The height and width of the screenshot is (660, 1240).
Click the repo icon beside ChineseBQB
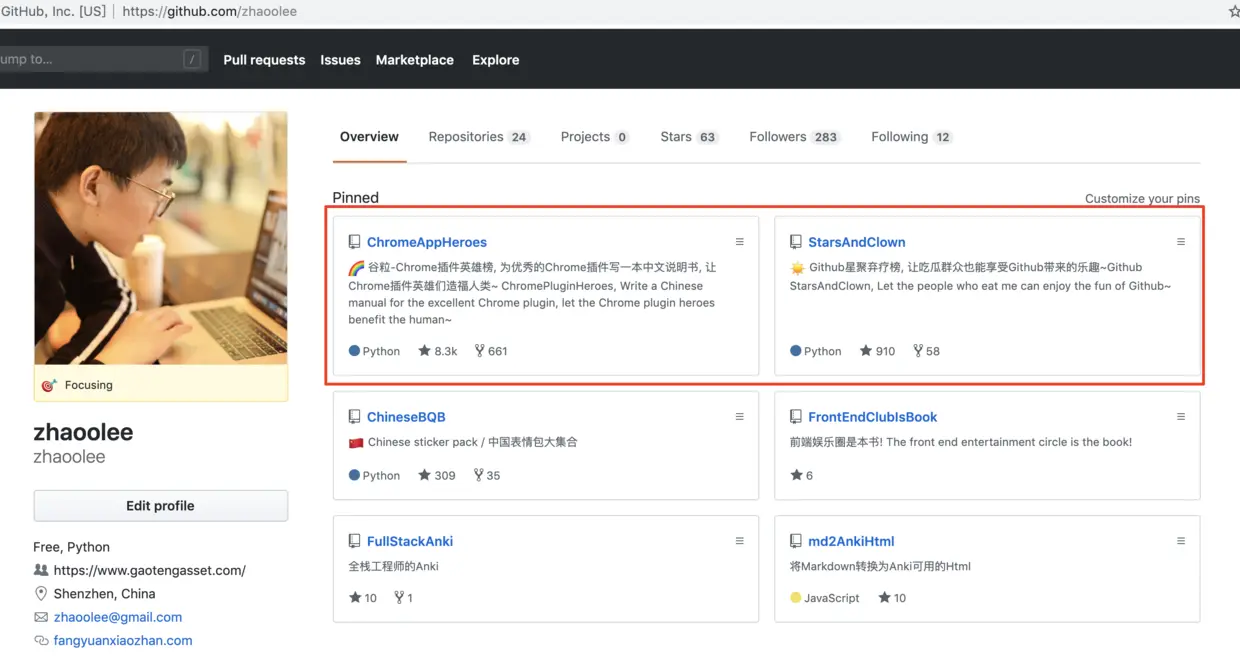click(x=354, y=417)
